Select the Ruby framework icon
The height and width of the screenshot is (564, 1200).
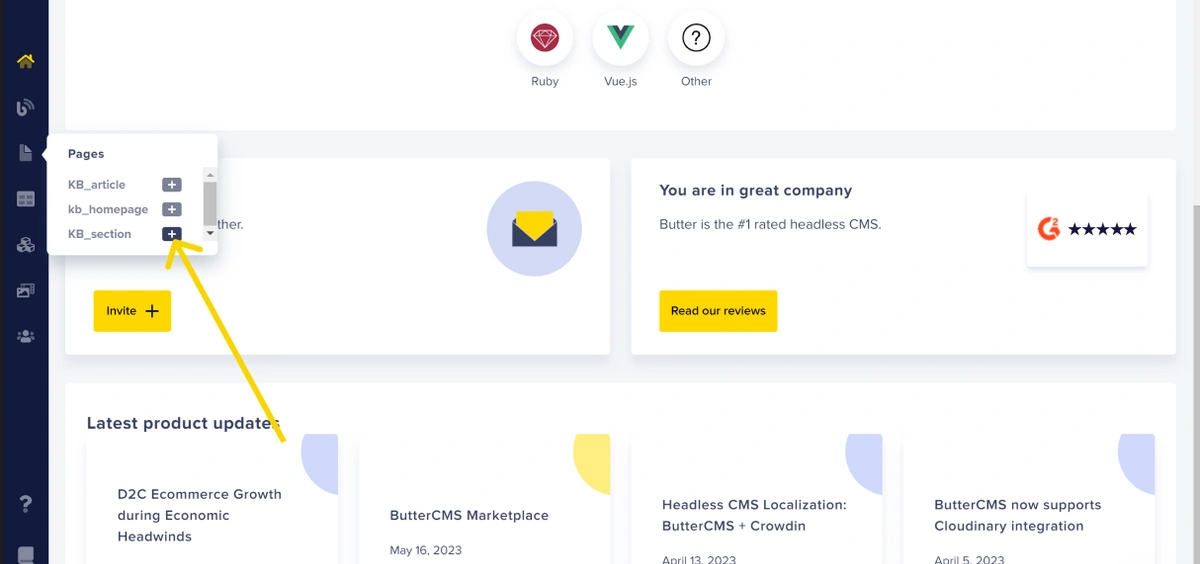point(545,39)
